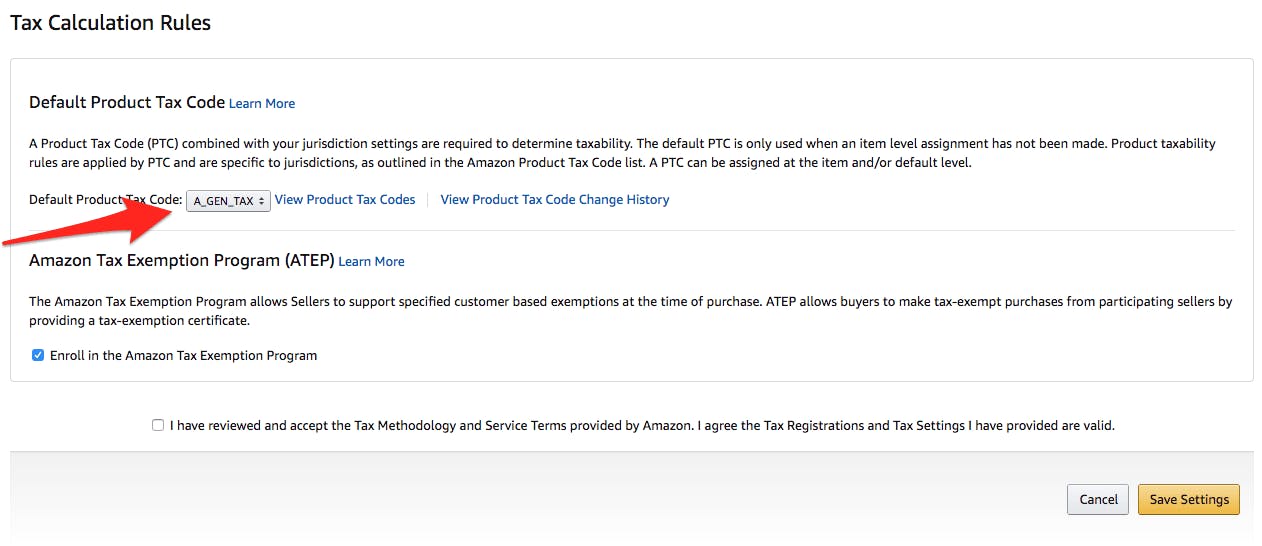The image size is (1262, 546).
Task: Click the "Enroll in the Amazon Tax Exemption Program" label
Action: coord(183,355)
